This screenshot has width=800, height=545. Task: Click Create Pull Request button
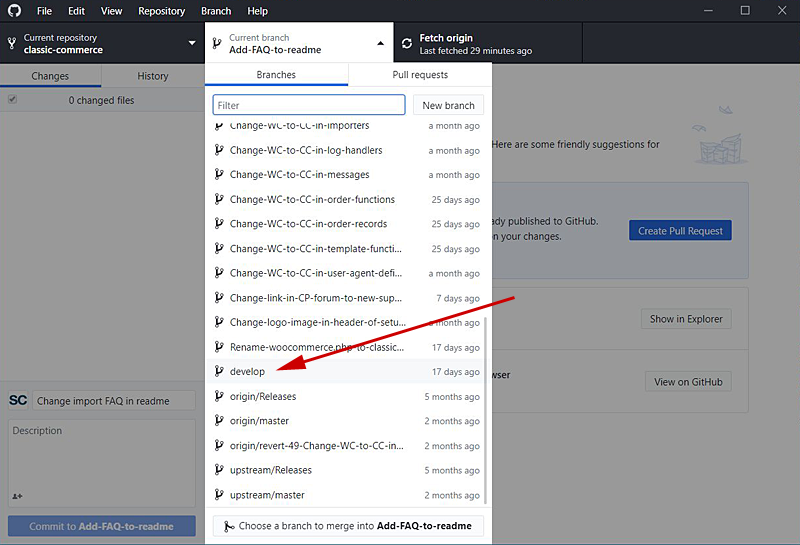(680, 231)
